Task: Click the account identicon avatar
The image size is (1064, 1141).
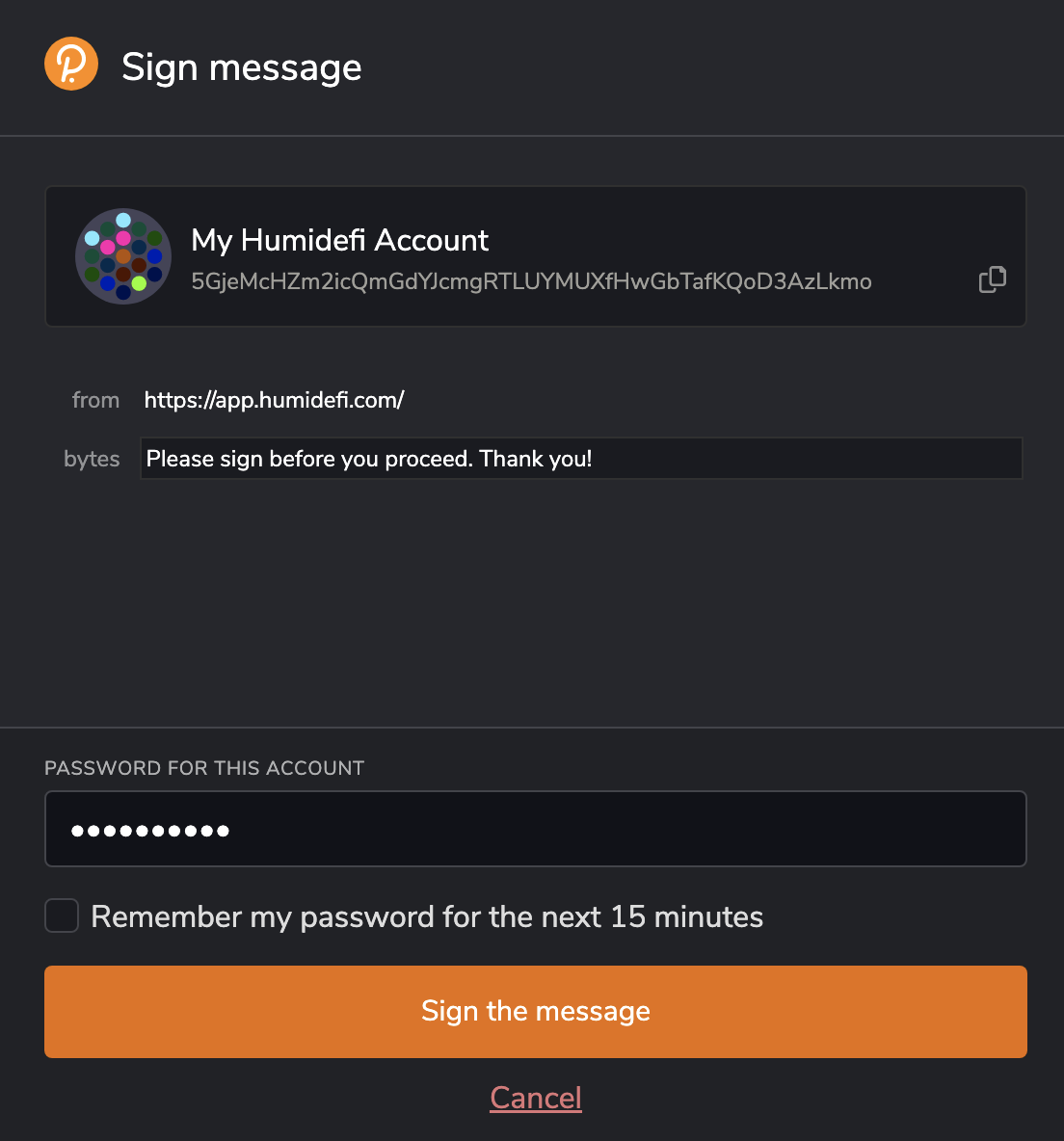Action: pos(123,256)
